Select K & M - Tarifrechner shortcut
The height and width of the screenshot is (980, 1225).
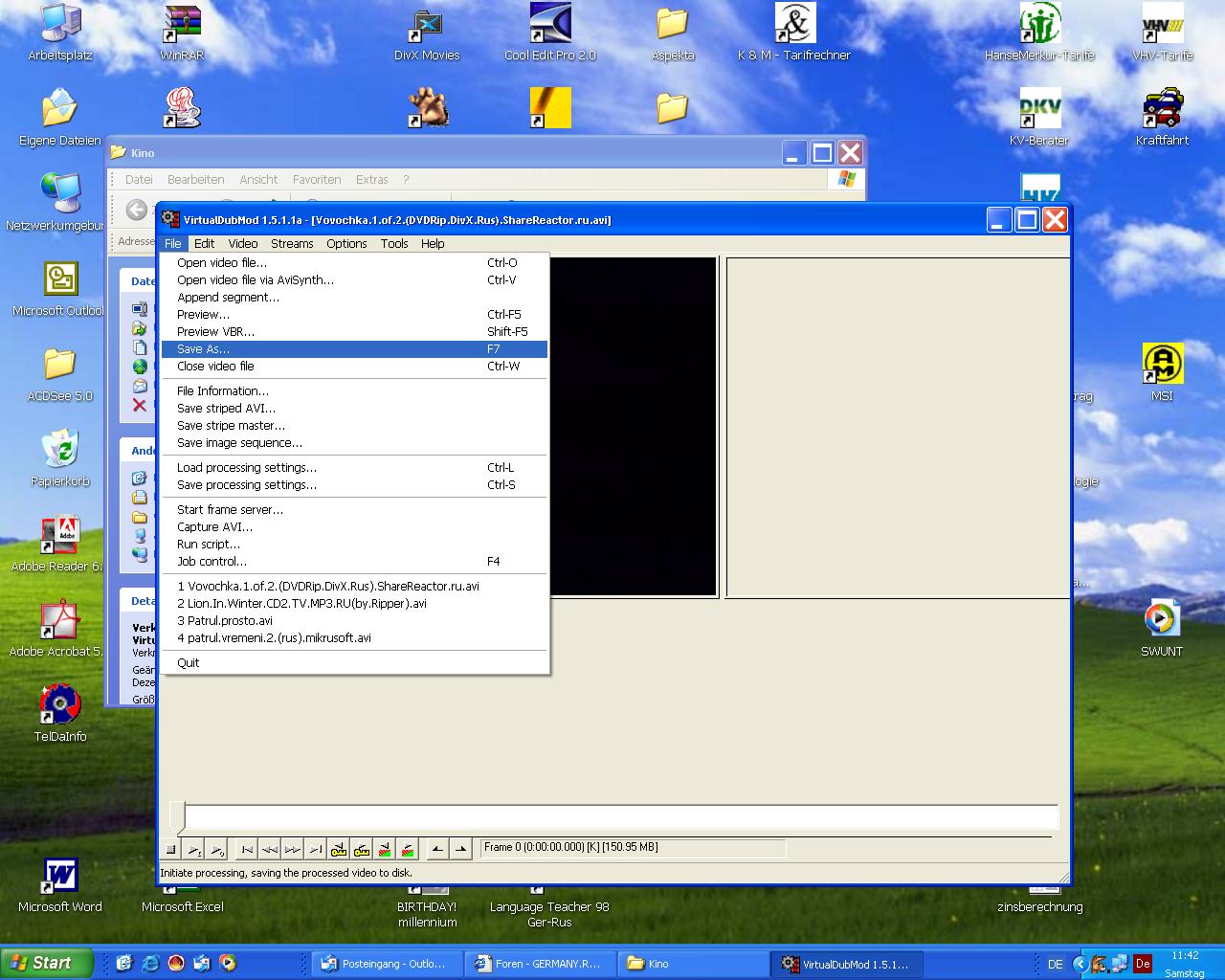[x=794, y=33]
